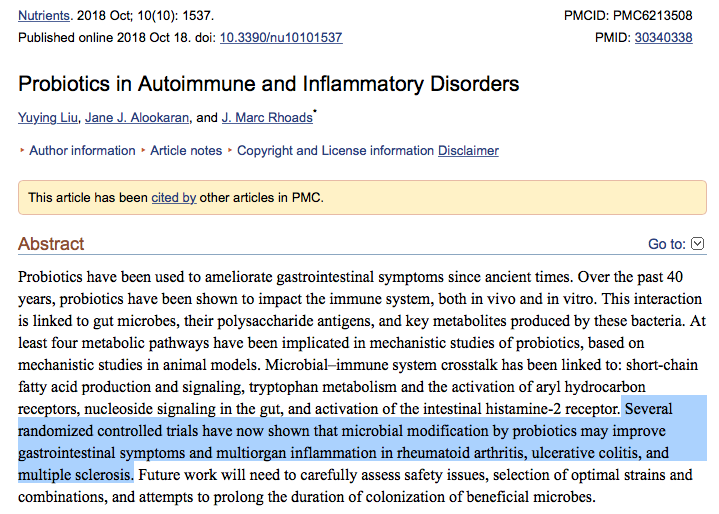Expand Copyright and License information
Screen dimensions: 719x514
tap(335, 151)
